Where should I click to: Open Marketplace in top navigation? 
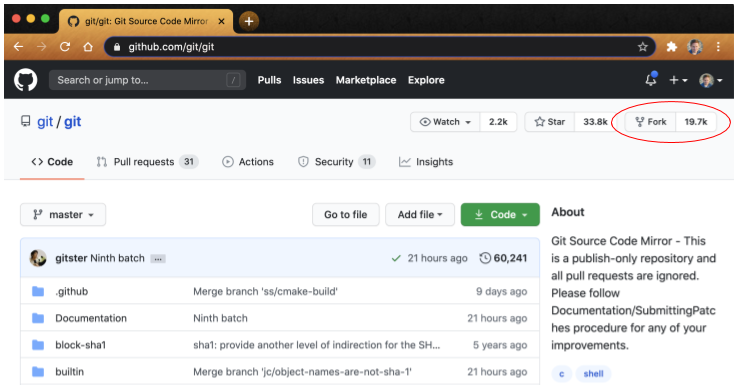click(366, 80)
